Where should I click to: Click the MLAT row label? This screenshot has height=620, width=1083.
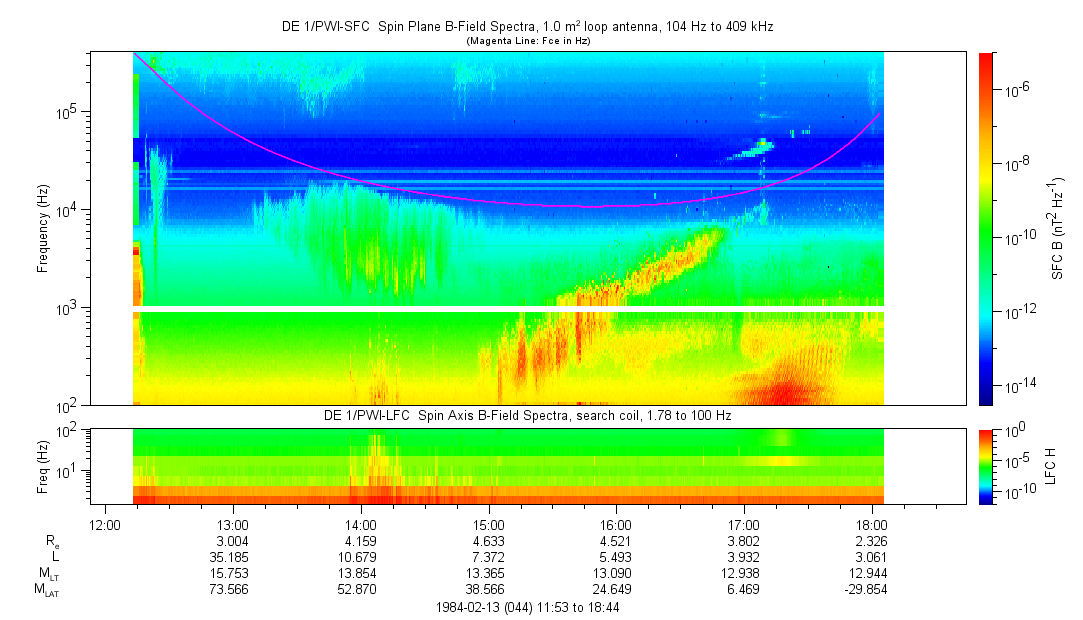point(47,591)
